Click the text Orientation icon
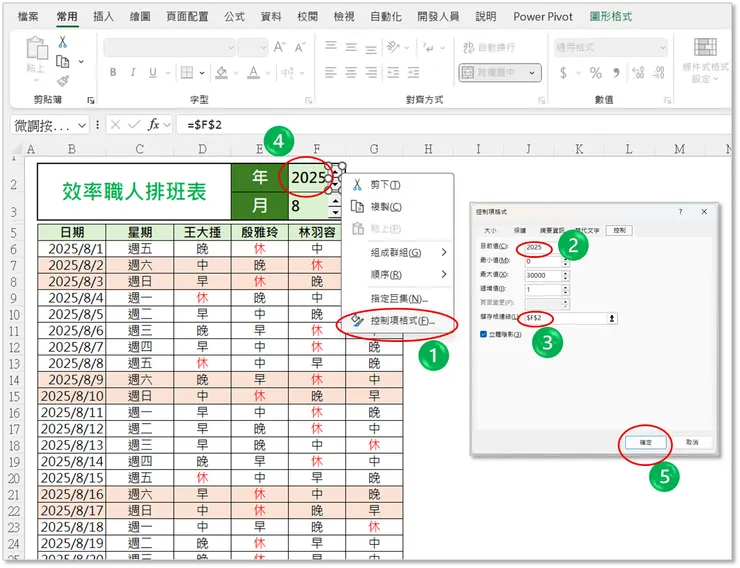 coord(393,47)
